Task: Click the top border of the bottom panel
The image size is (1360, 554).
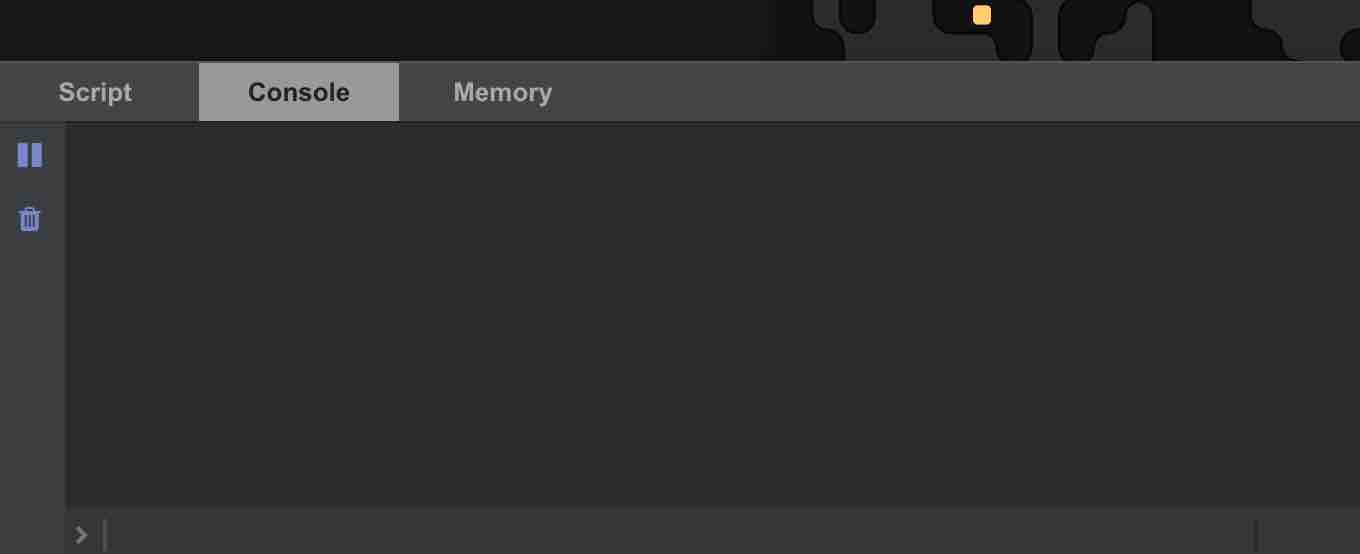Action: [680, 61]
